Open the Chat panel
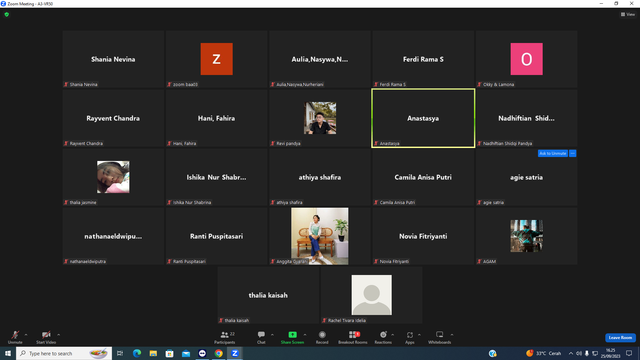This screenshot has width=640, height=360. 261,337
